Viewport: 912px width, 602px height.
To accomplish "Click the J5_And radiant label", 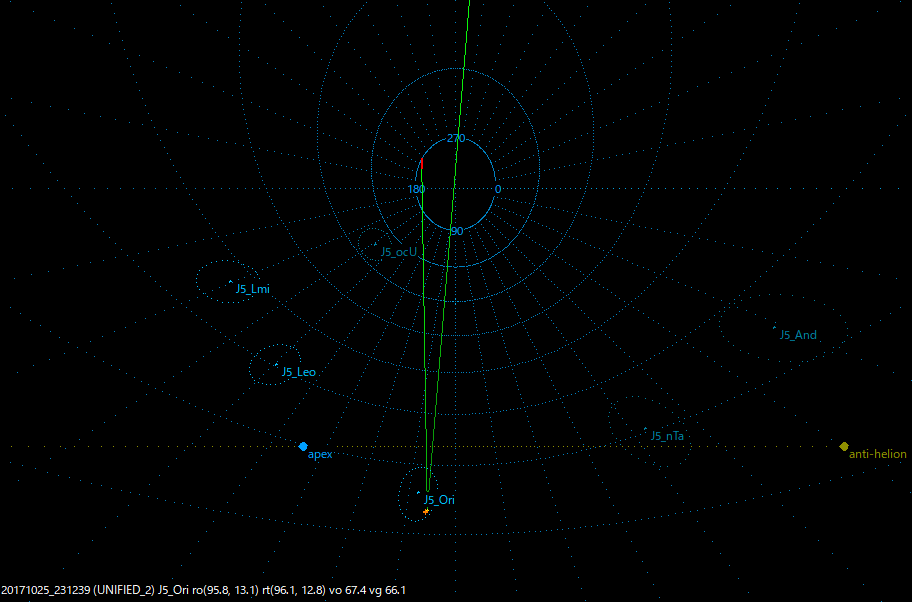I will click(798, 335).
